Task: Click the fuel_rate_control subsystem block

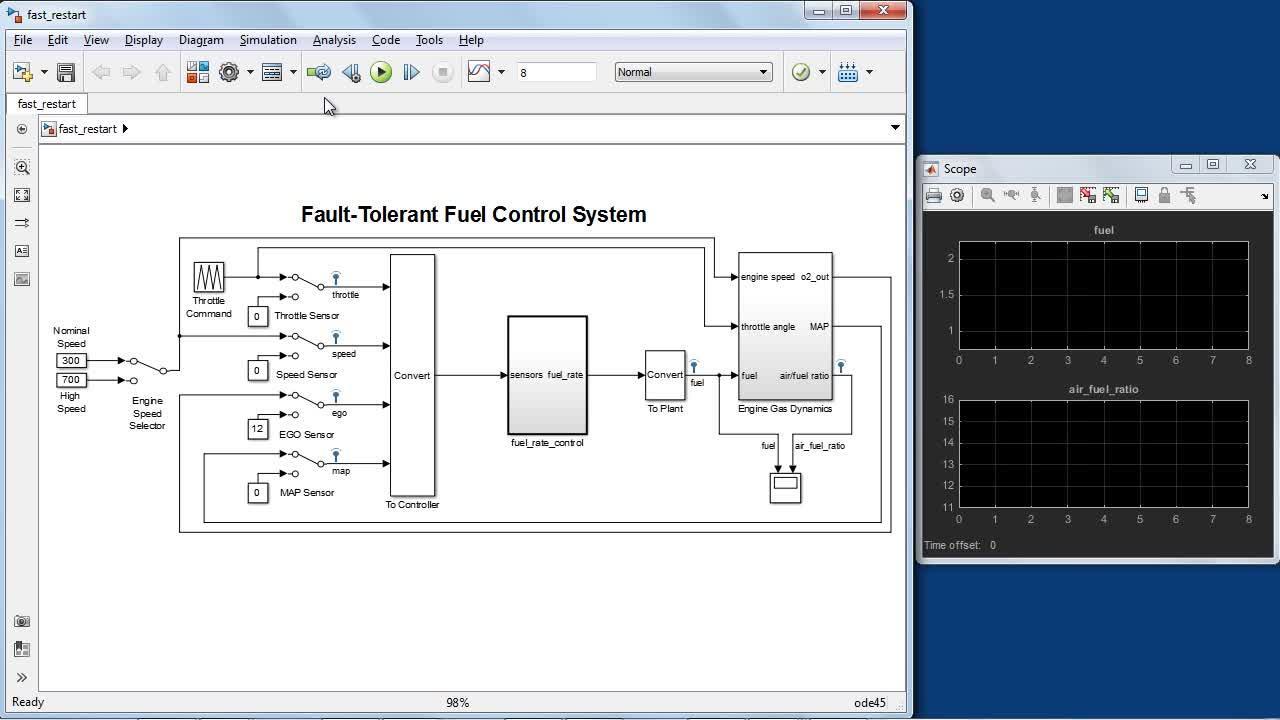Action: [x=547, y=375]
